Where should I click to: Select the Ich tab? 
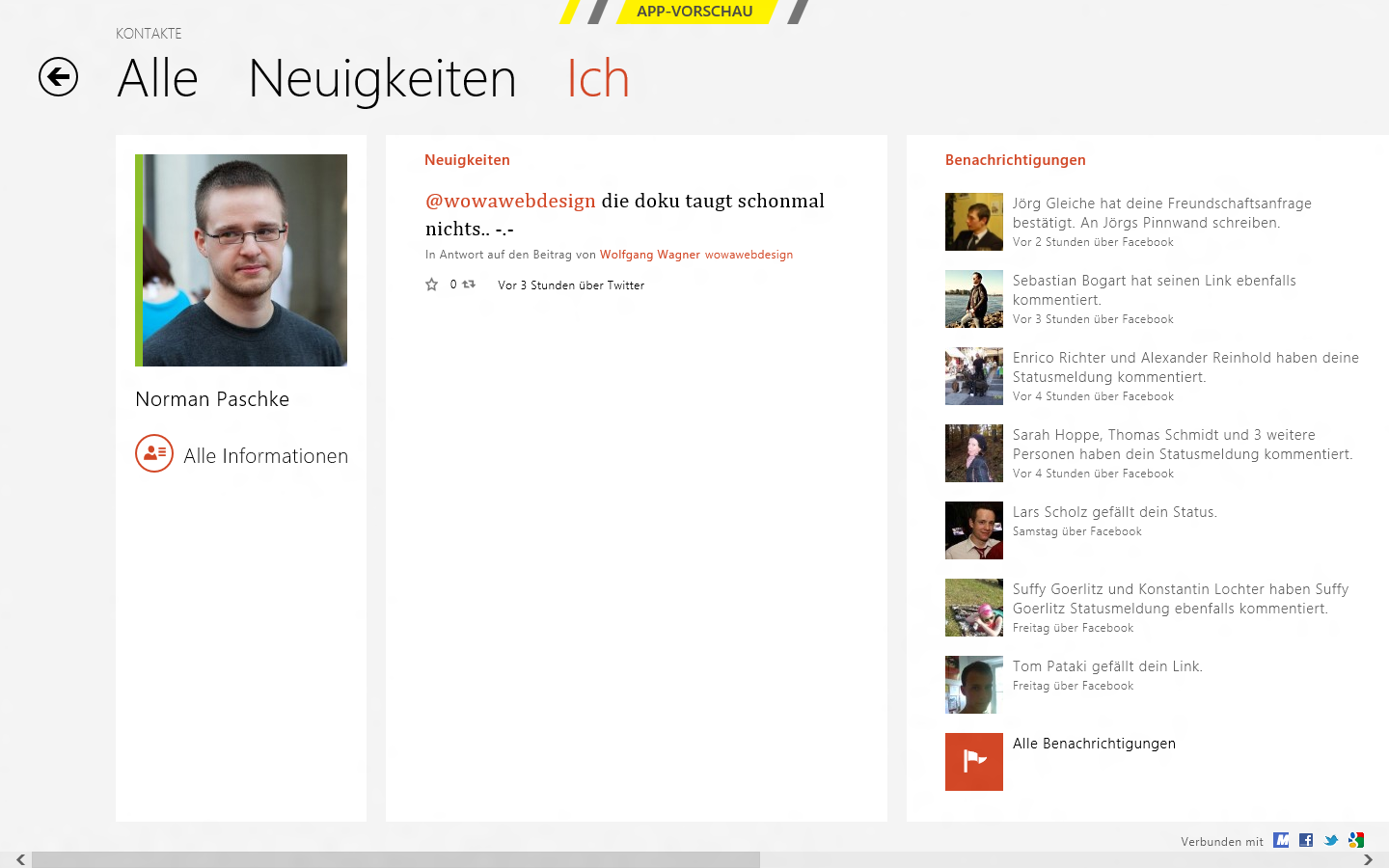pyautogui.click(x=598, y=78)
